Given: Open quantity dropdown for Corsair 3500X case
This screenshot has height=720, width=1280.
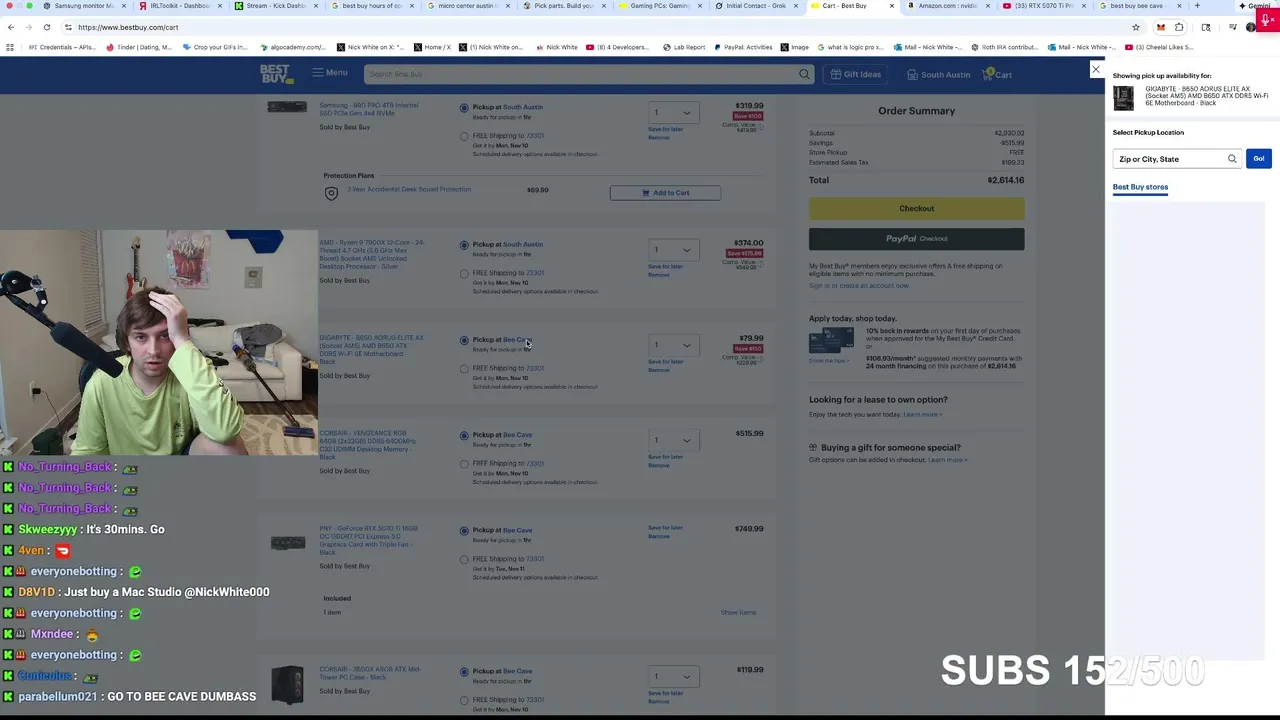Looking at the screenshot, I should (672, 677).
